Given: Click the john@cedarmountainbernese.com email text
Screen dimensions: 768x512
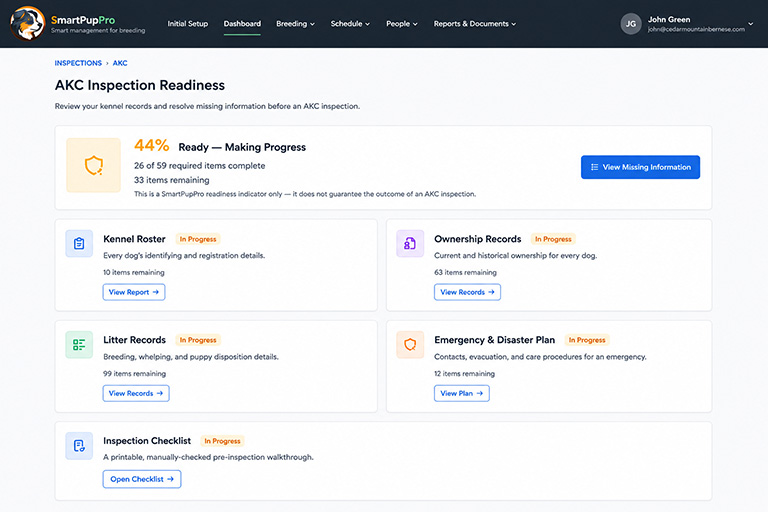Looking at the screenshot, I should pos(696,29).
